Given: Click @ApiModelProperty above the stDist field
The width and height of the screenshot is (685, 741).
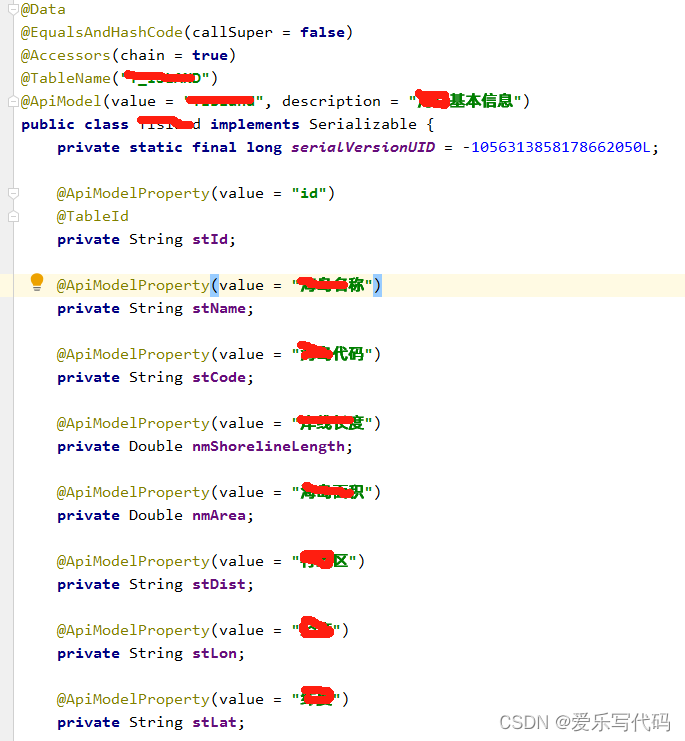Looking at the screenshot, I should pos(133,561).
